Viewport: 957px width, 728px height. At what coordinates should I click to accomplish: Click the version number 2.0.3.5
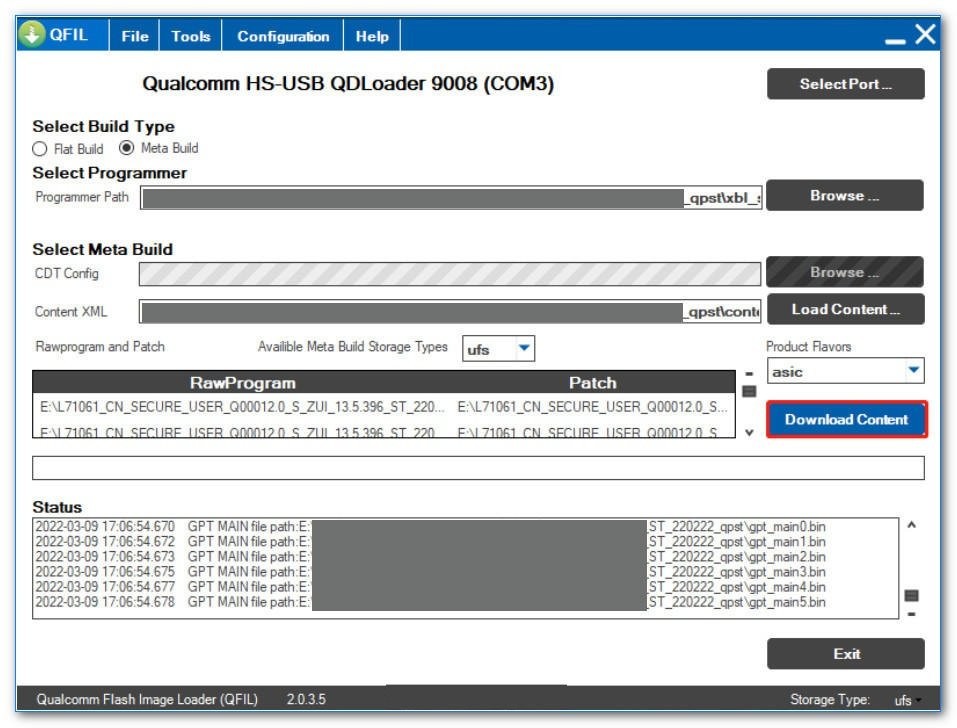click(306, 699)
